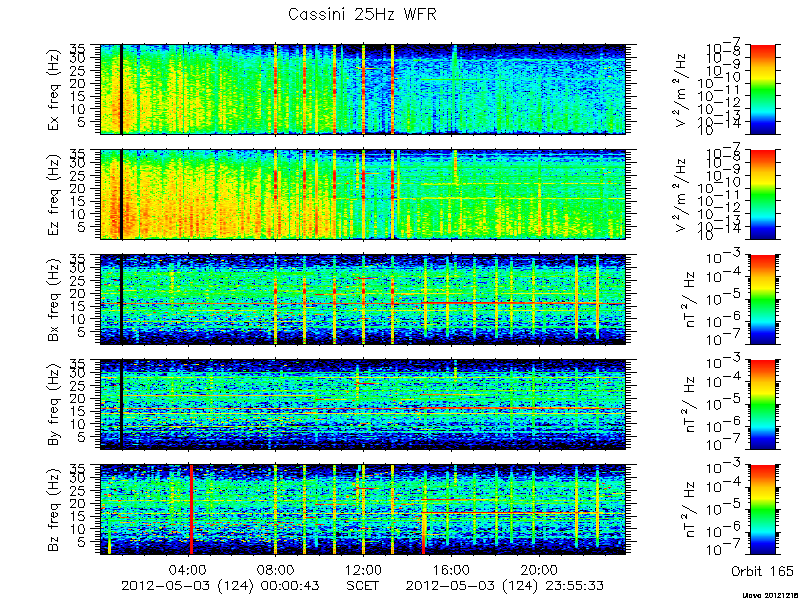The height and width of the screenshot is (600, 800).
Task: Select the Ez spectrogram panel
Action: click(x=363, y=194)
